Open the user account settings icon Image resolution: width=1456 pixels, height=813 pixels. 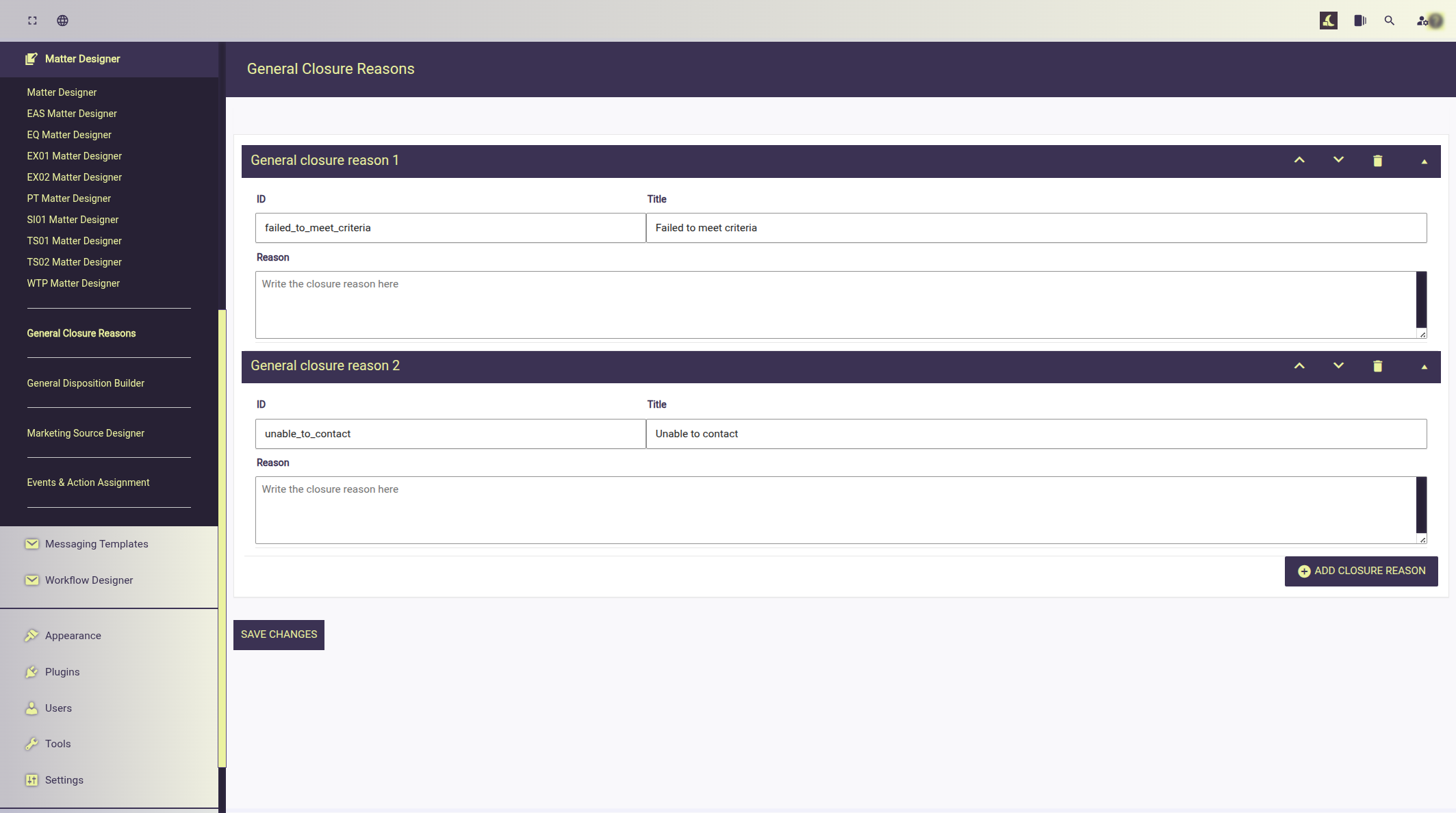tap(1428, 21)
